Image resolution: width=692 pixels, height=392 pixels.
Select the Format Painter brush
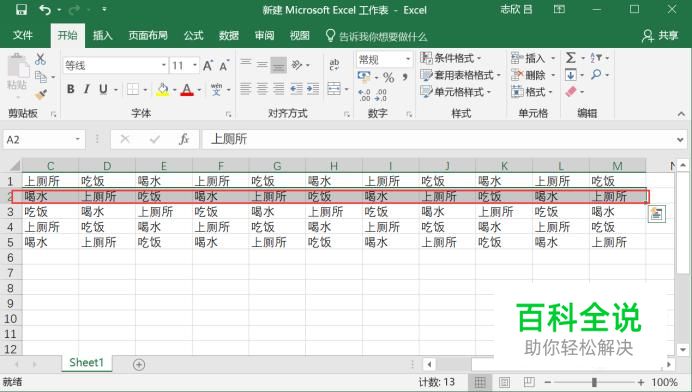coord(41,94)
